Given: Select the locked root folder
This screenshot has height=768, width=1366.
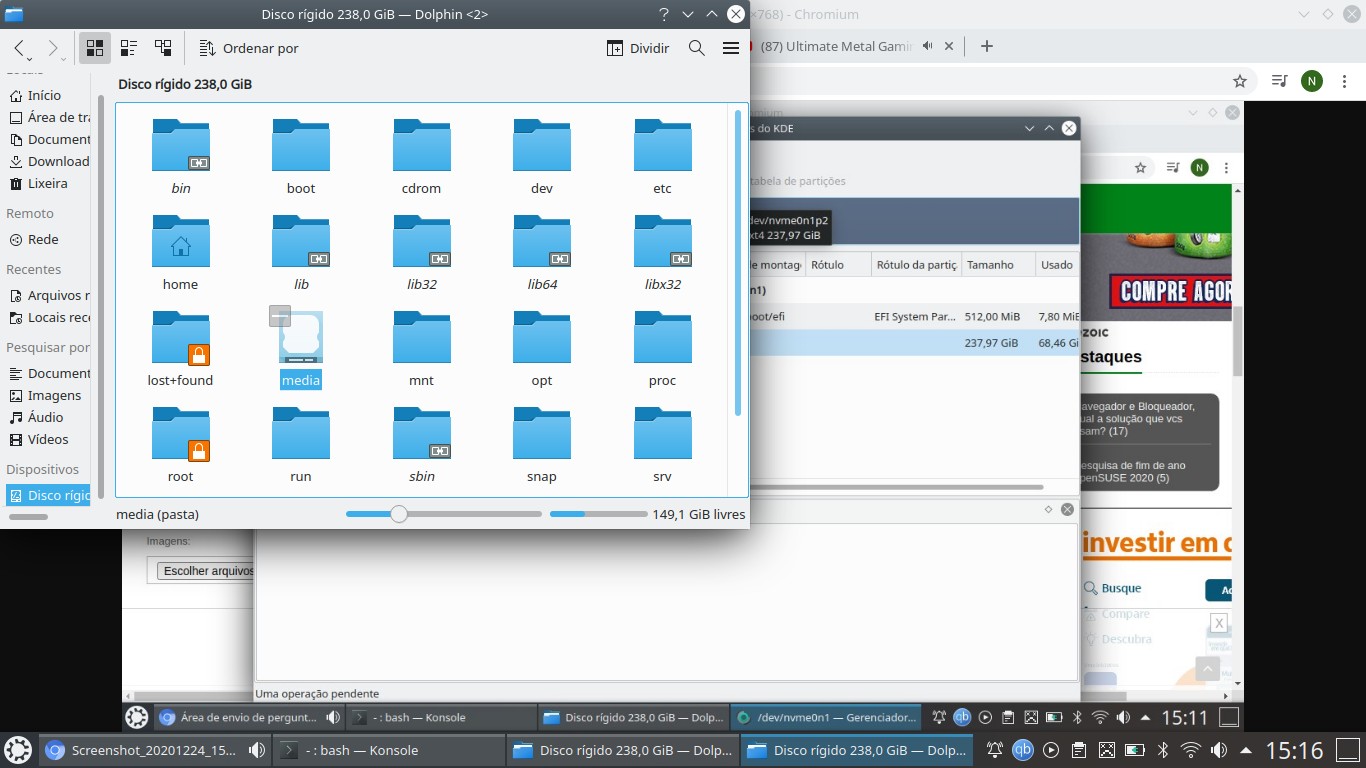Looking at the screenshot, I should [x=181, y=445].
